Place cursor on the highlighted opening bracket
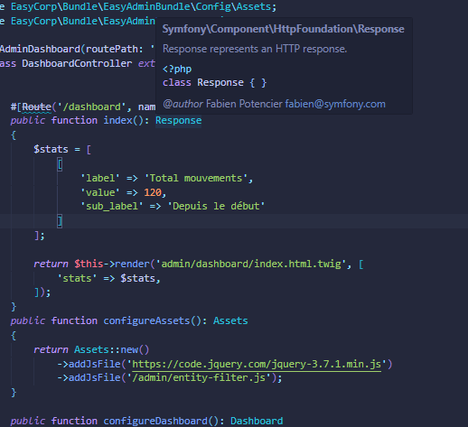 (60, 164)
